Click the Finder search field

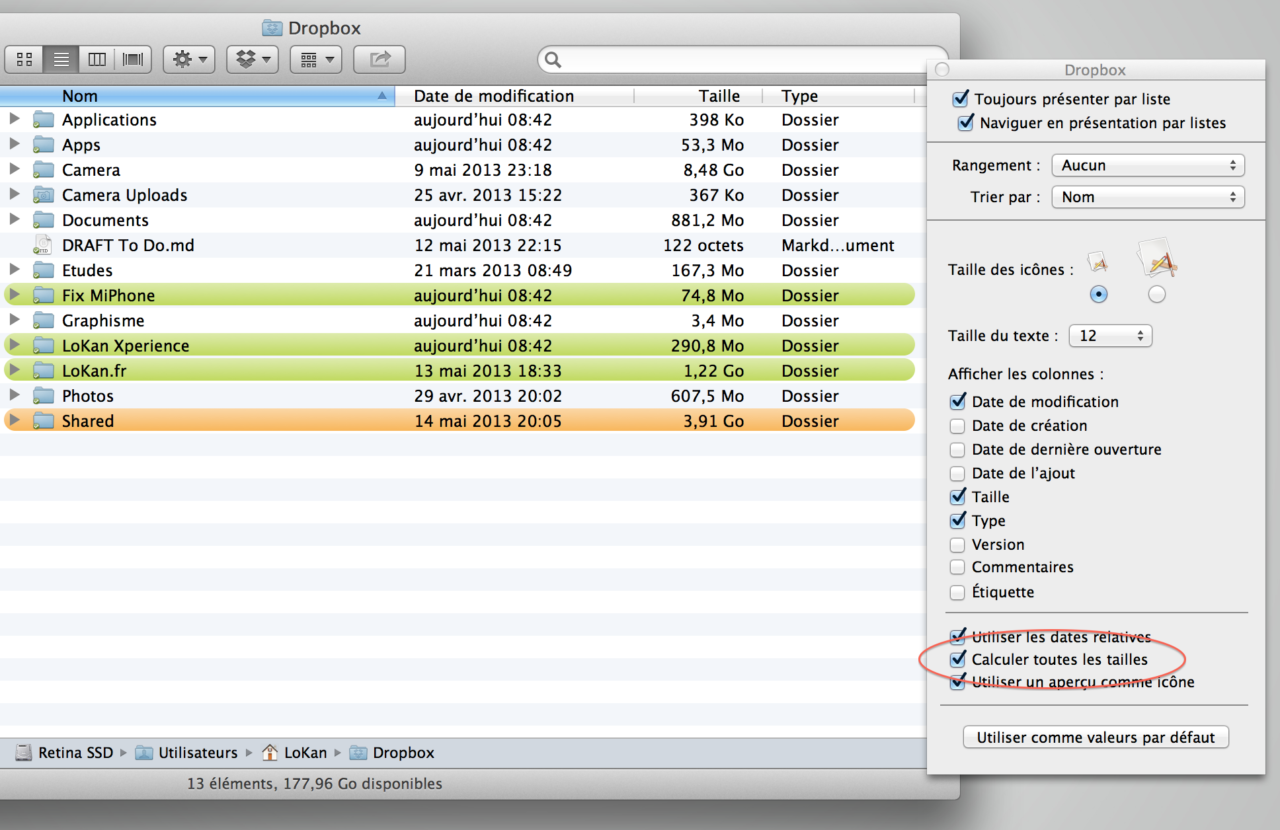click(x=740, y=60)
